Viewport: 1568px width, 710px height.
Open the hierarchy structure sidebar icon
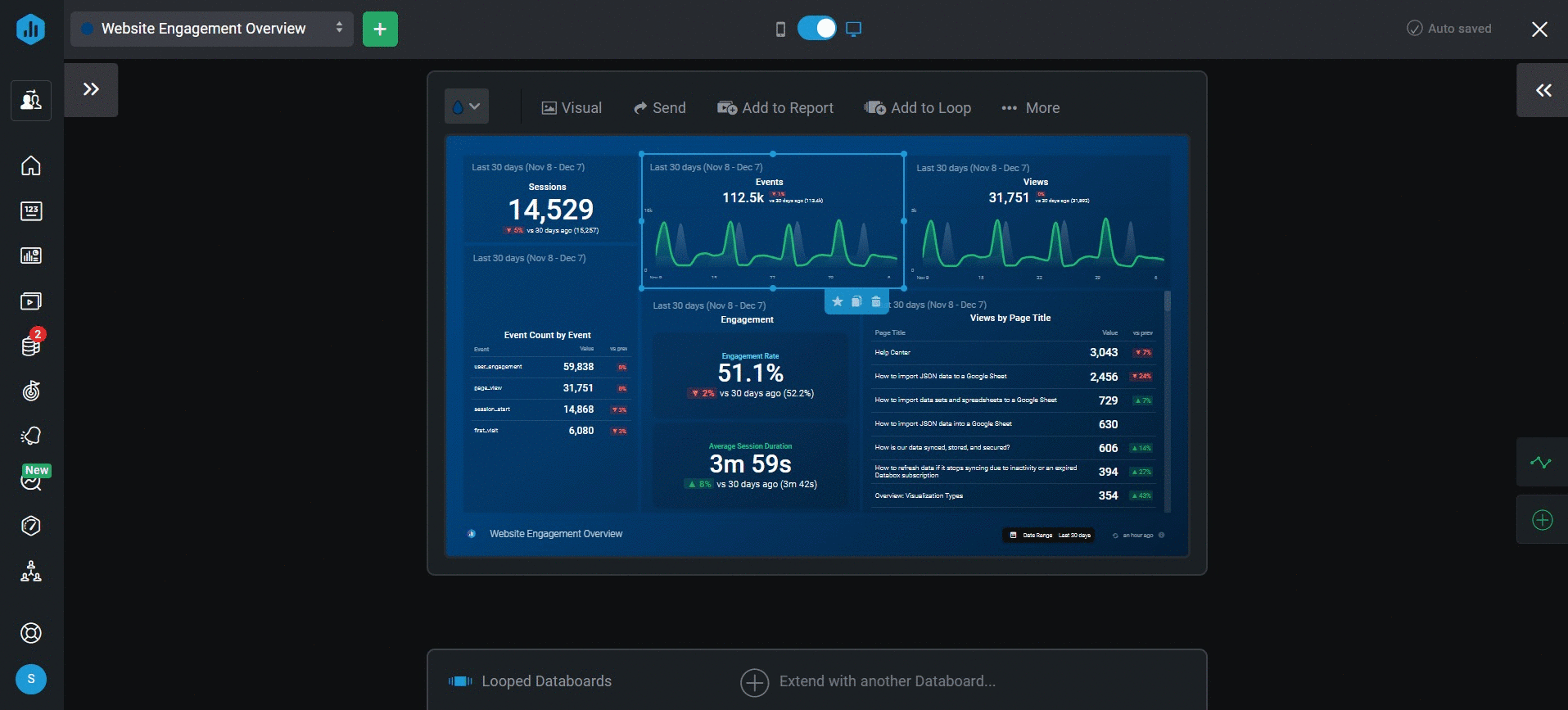(x=31, y=571)
